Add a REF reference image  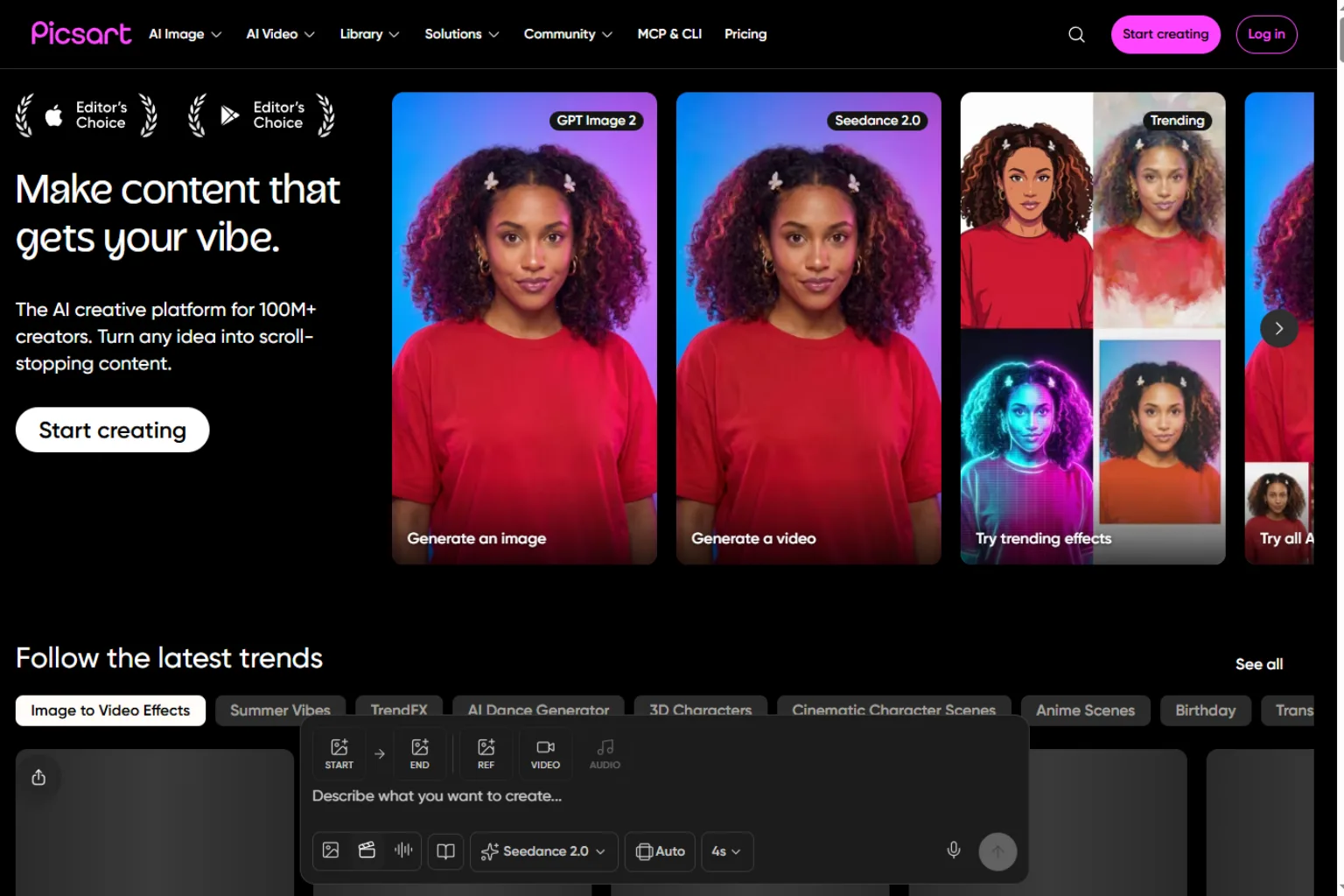click(x=486, y=753)
